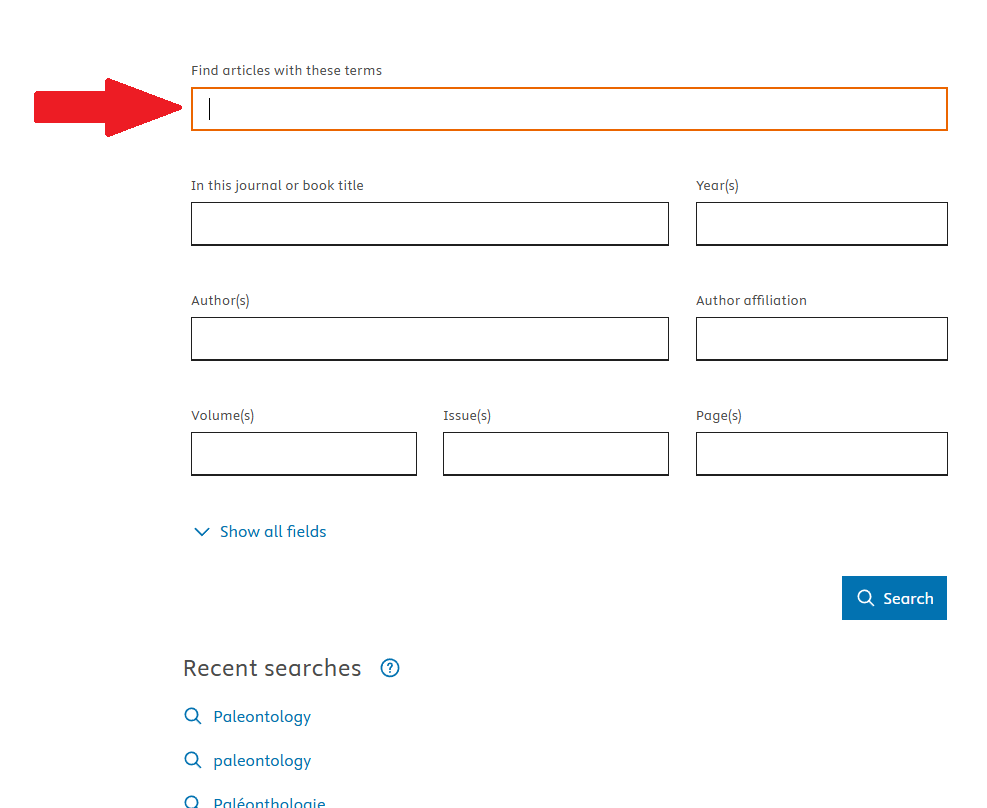Viewport: 987px width, 808px height.
Task: Open the "Paléonthologie" recent search
Action: pyautogui.click(x=269, y=802)
